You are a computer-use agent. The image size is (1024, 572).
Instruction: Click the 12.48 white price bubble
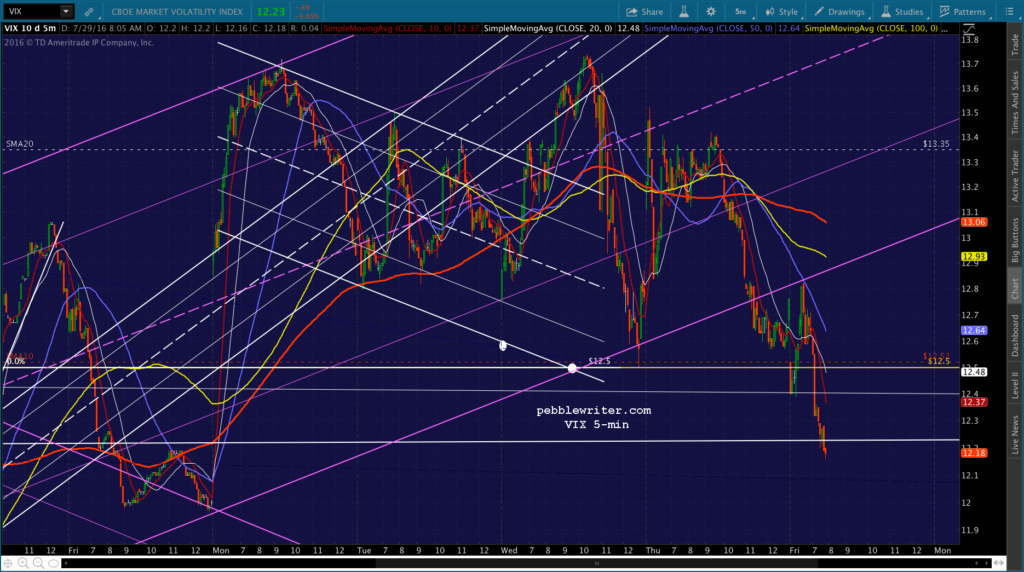pos(973,372)
